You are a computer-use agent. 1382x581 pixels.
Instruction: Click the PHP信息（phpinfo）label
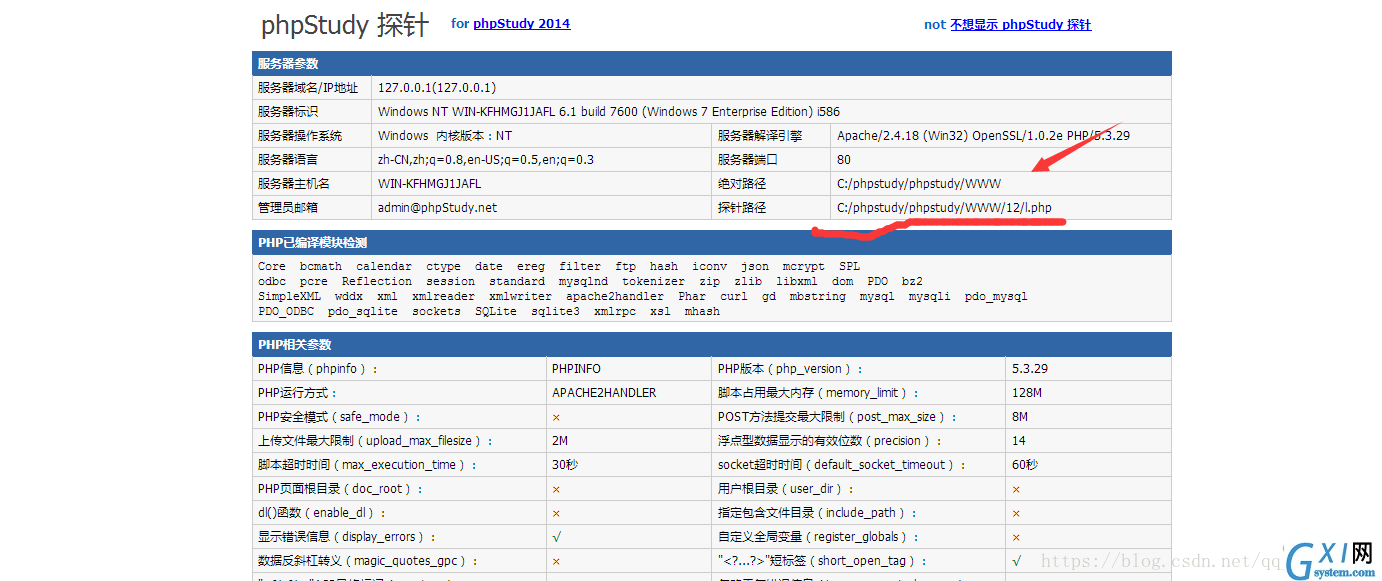coord(319,369)
